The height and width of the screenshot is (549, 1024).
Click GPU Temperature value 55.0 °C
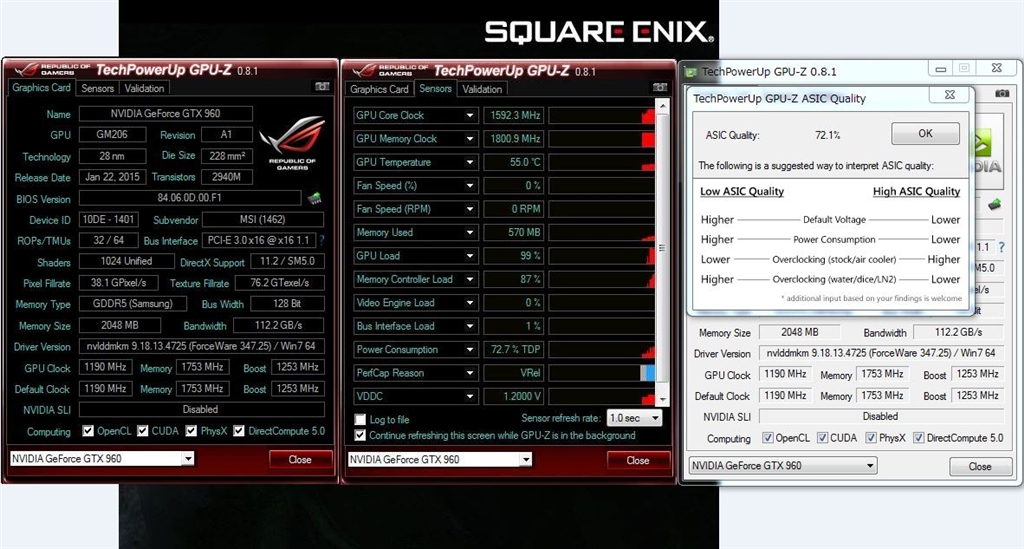[513, 163]
